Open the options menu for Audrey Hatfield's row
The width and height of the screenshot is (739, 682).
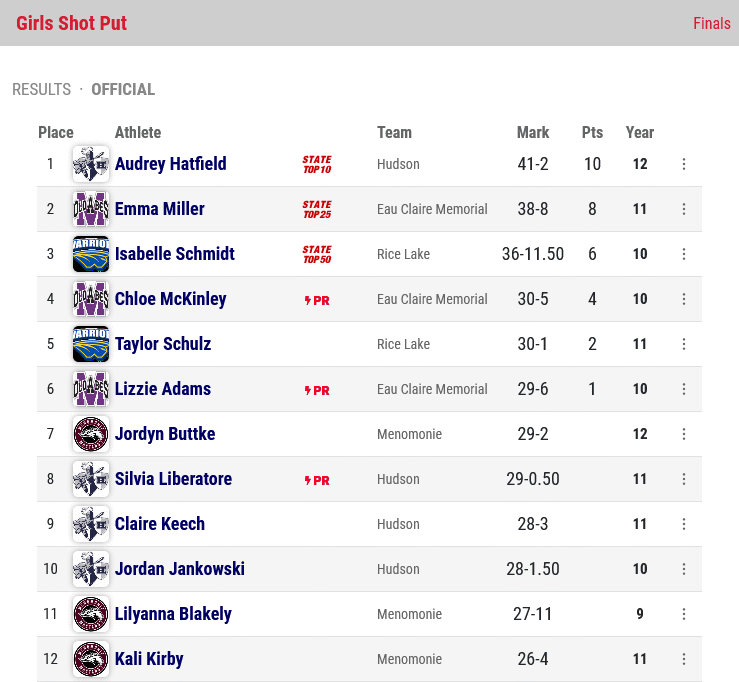[684, 164]
